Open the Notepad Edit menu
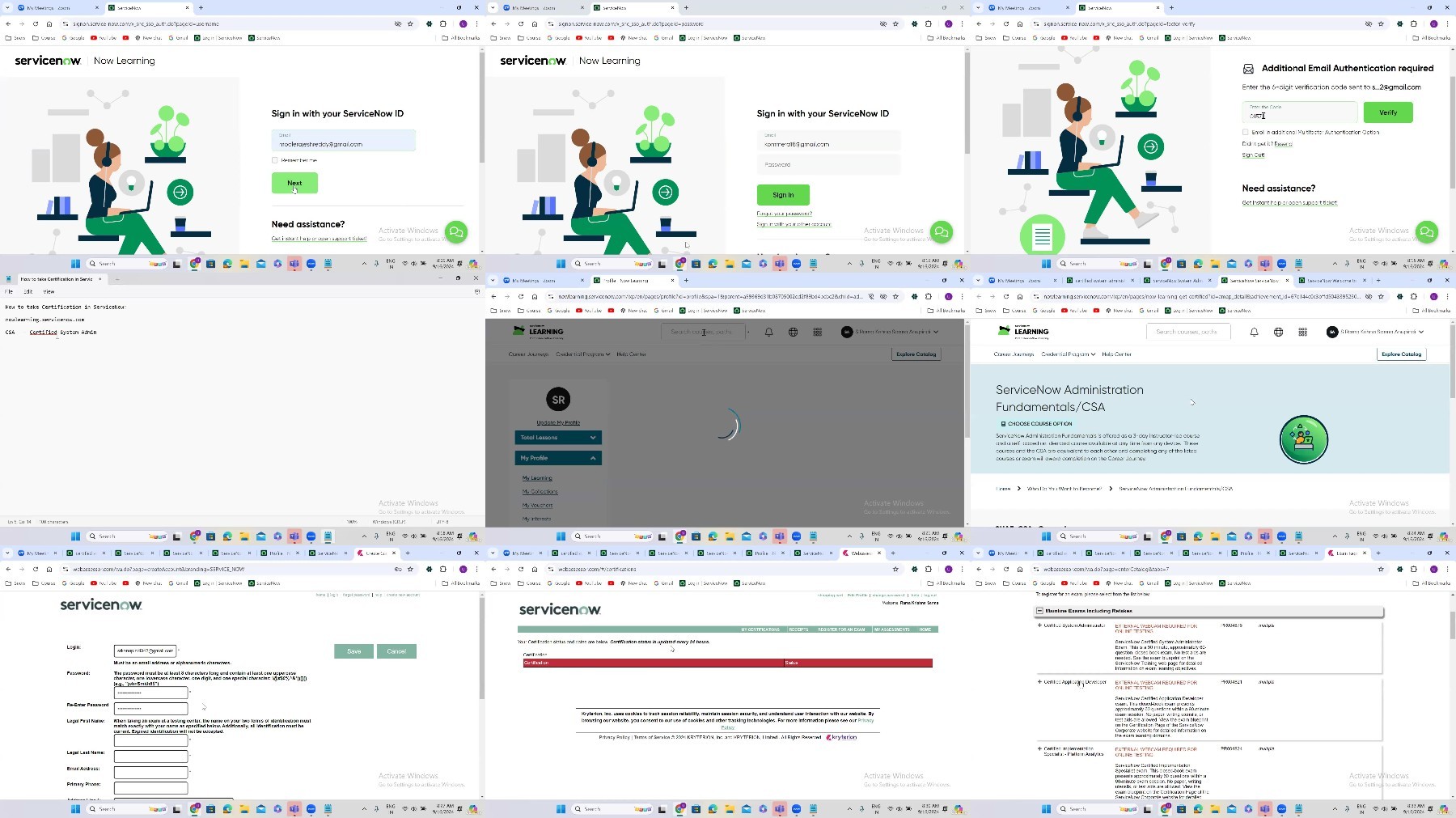 (28, 291)
